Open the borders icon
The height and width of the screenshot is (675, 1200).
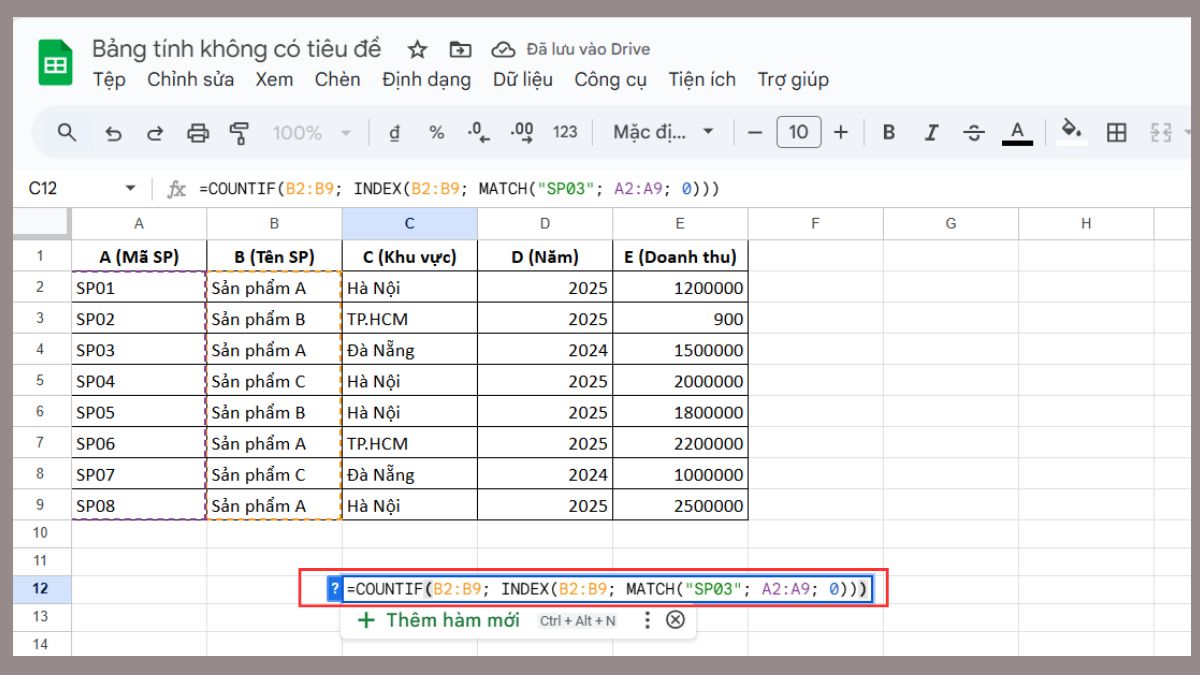tap(1117, 132)
